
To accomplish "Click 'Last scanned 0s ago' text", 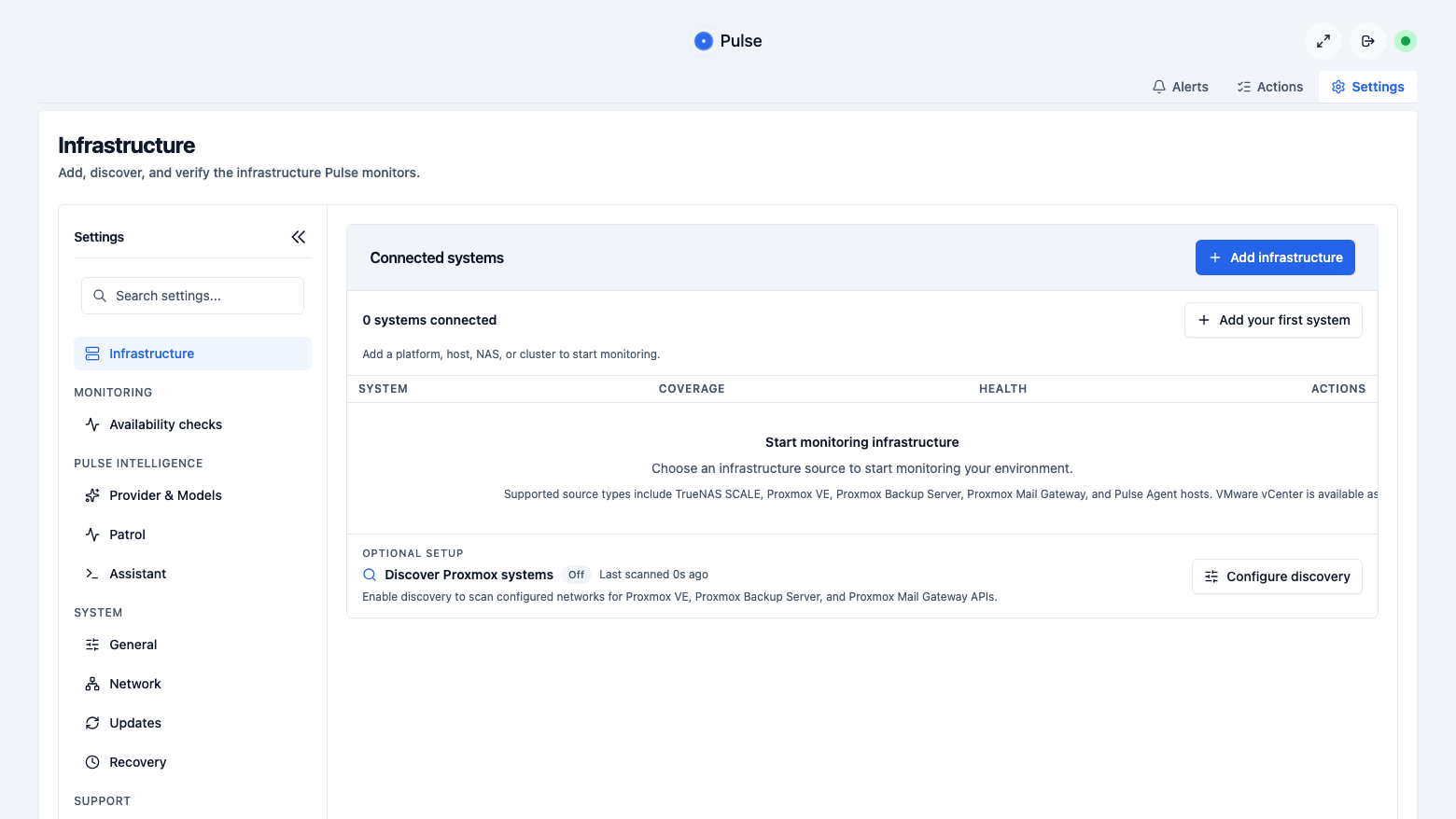I will coord(653,575).
